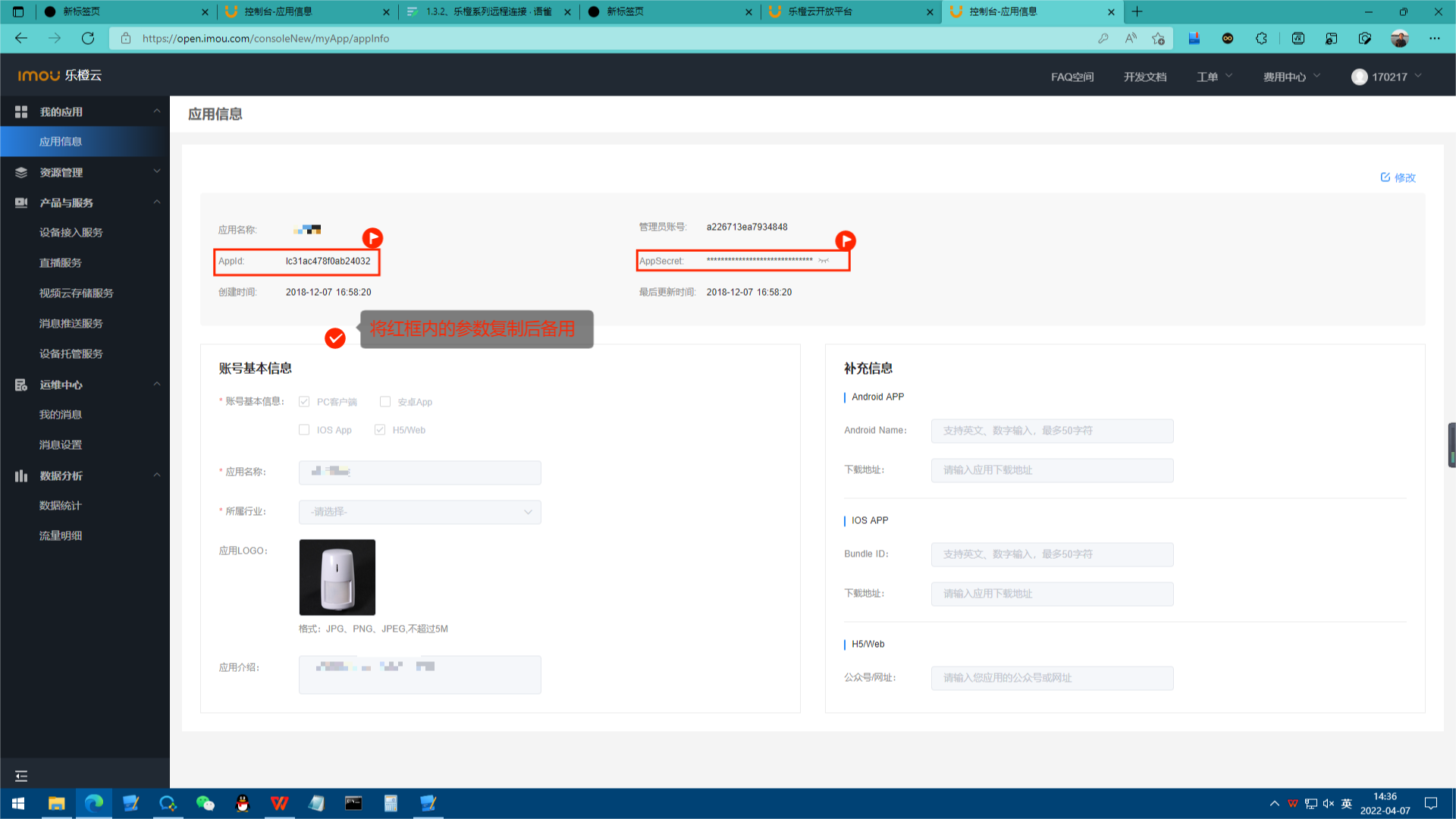Click the imou 乐橙云 logo
The width and height of the screenshot is (1456, 819).
point(59,75)
